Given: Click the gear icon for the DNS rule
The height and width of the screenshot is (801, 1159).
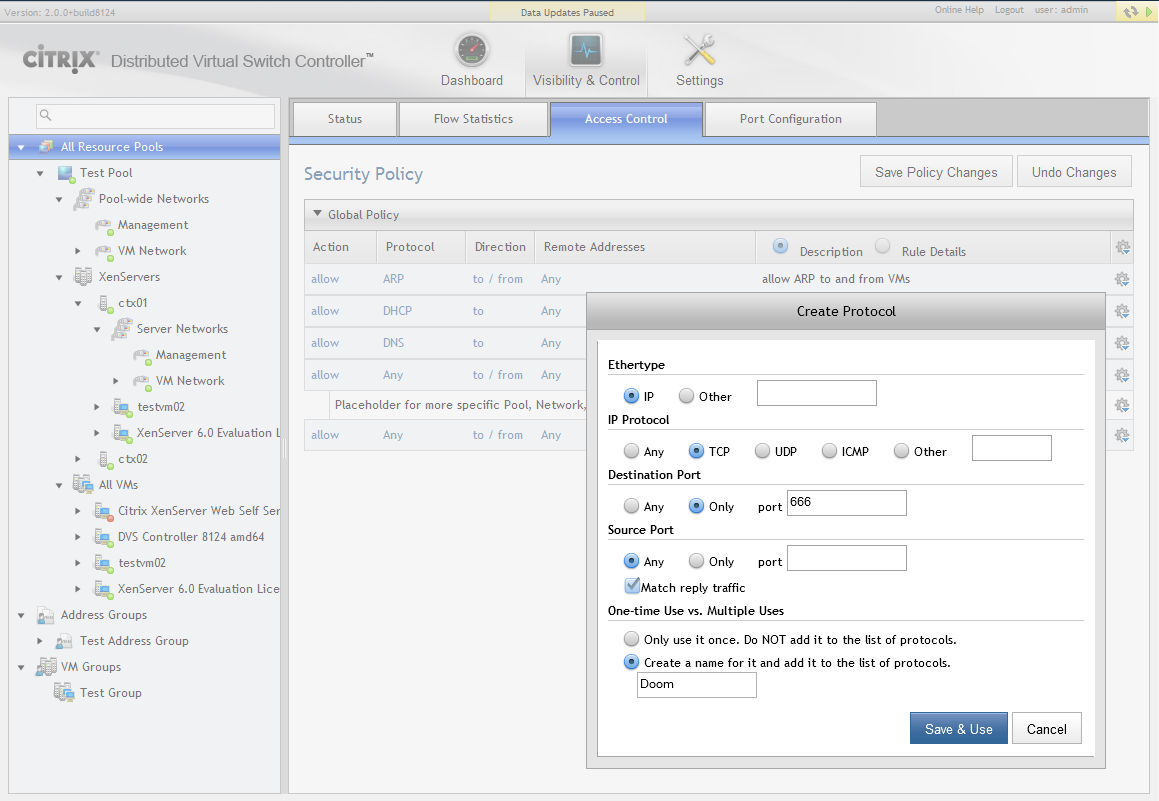Looking at the screenshot, I should [1122, 343].
